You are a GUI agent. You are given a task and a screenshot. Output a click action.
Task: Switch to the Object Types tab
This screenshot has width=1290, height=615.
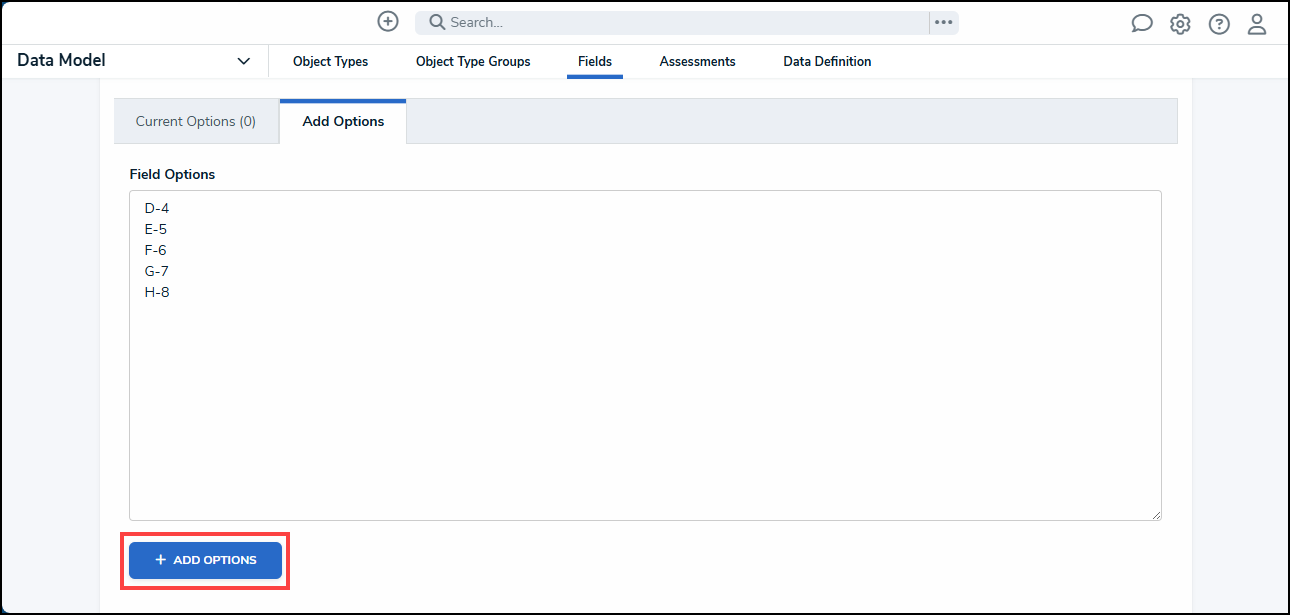pos(330,61)
